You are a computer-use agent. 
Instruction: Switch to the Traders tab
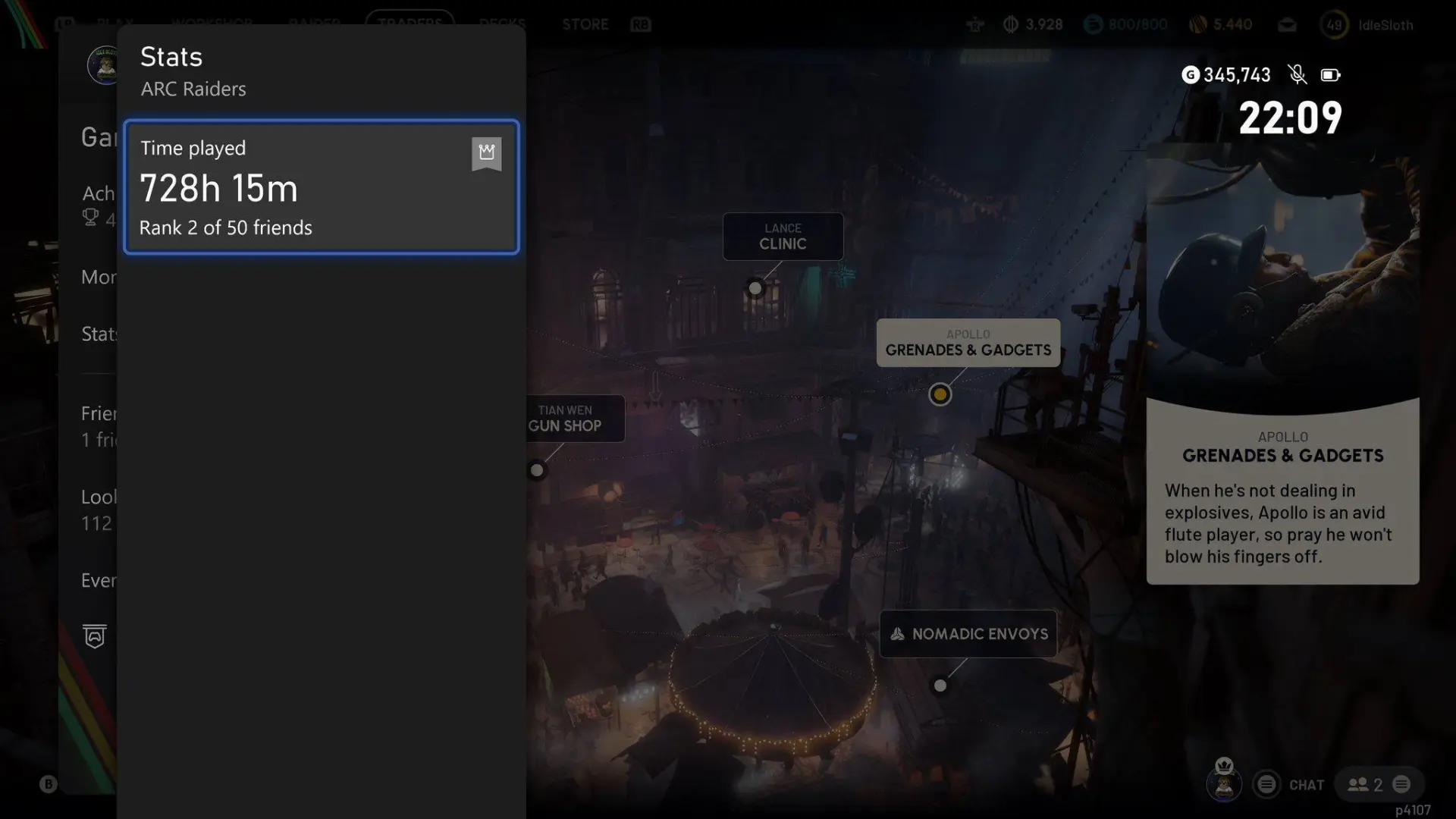tap(409, 23)
